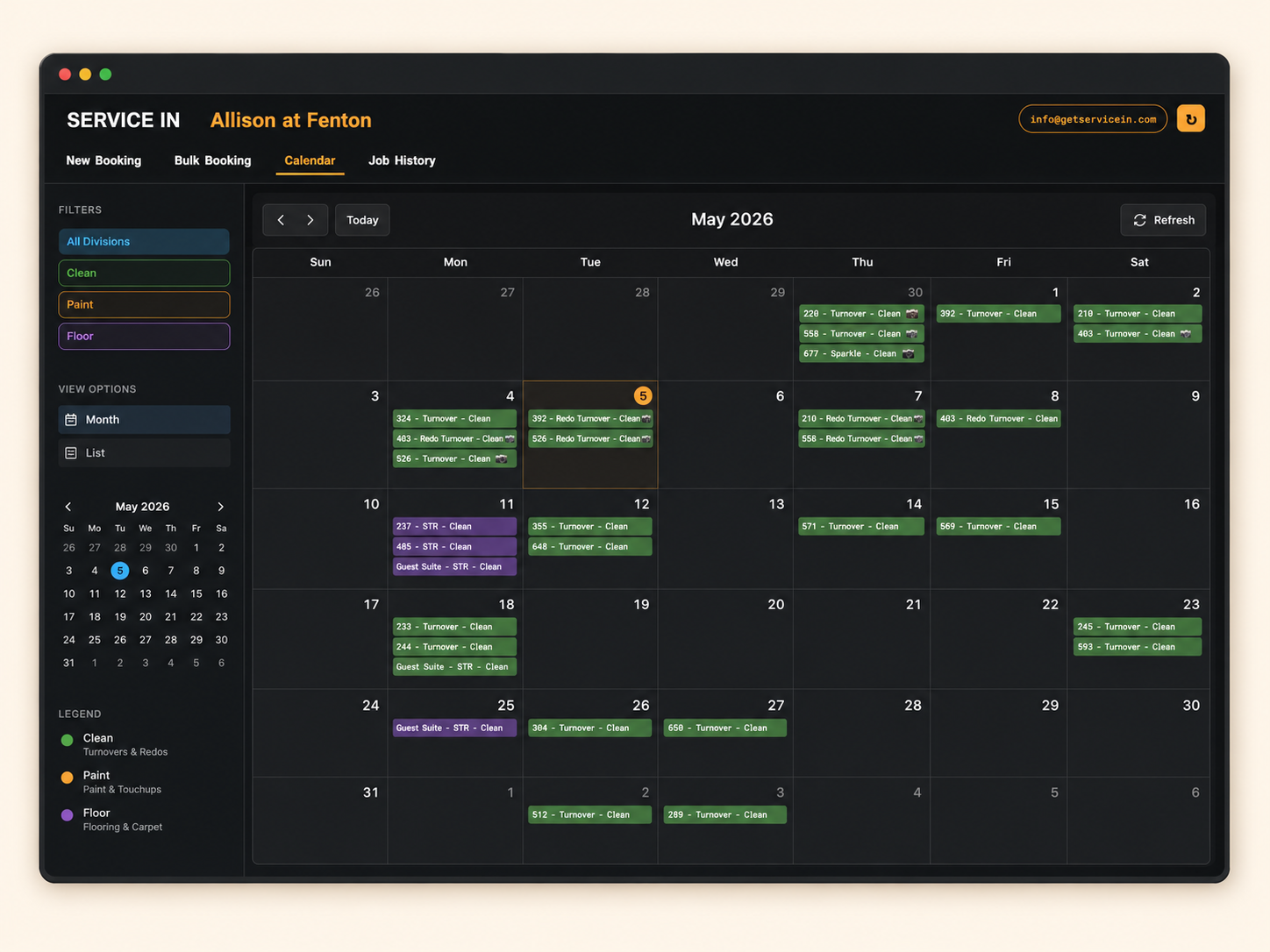The image size is (1270, 952).
Task: Switch to List view option
Action: 144,453
